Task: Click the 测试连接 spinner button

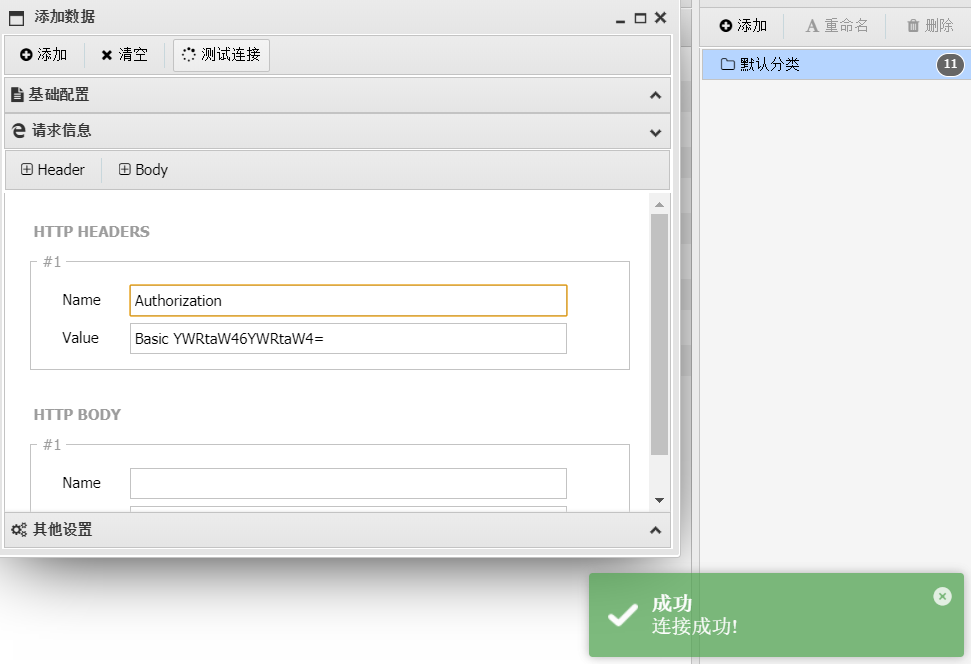Action: [x=221, y=55]
